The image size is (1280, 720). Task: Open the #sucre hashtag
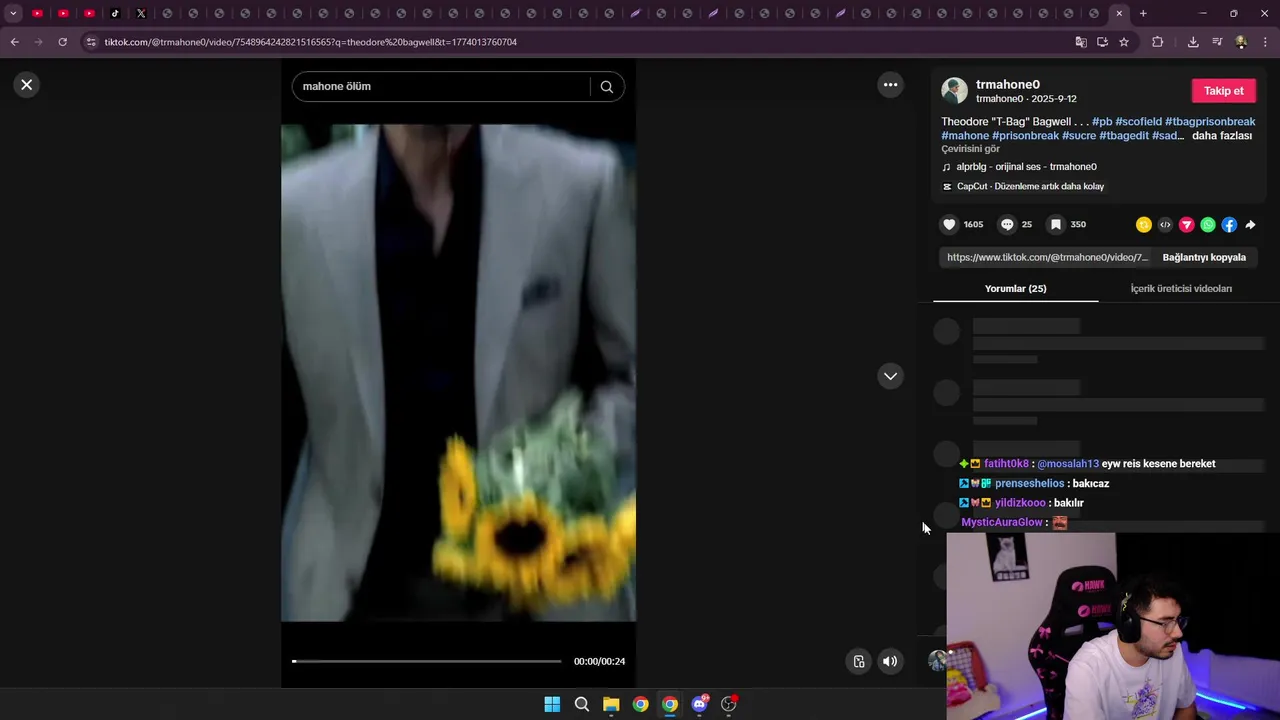1079,136
